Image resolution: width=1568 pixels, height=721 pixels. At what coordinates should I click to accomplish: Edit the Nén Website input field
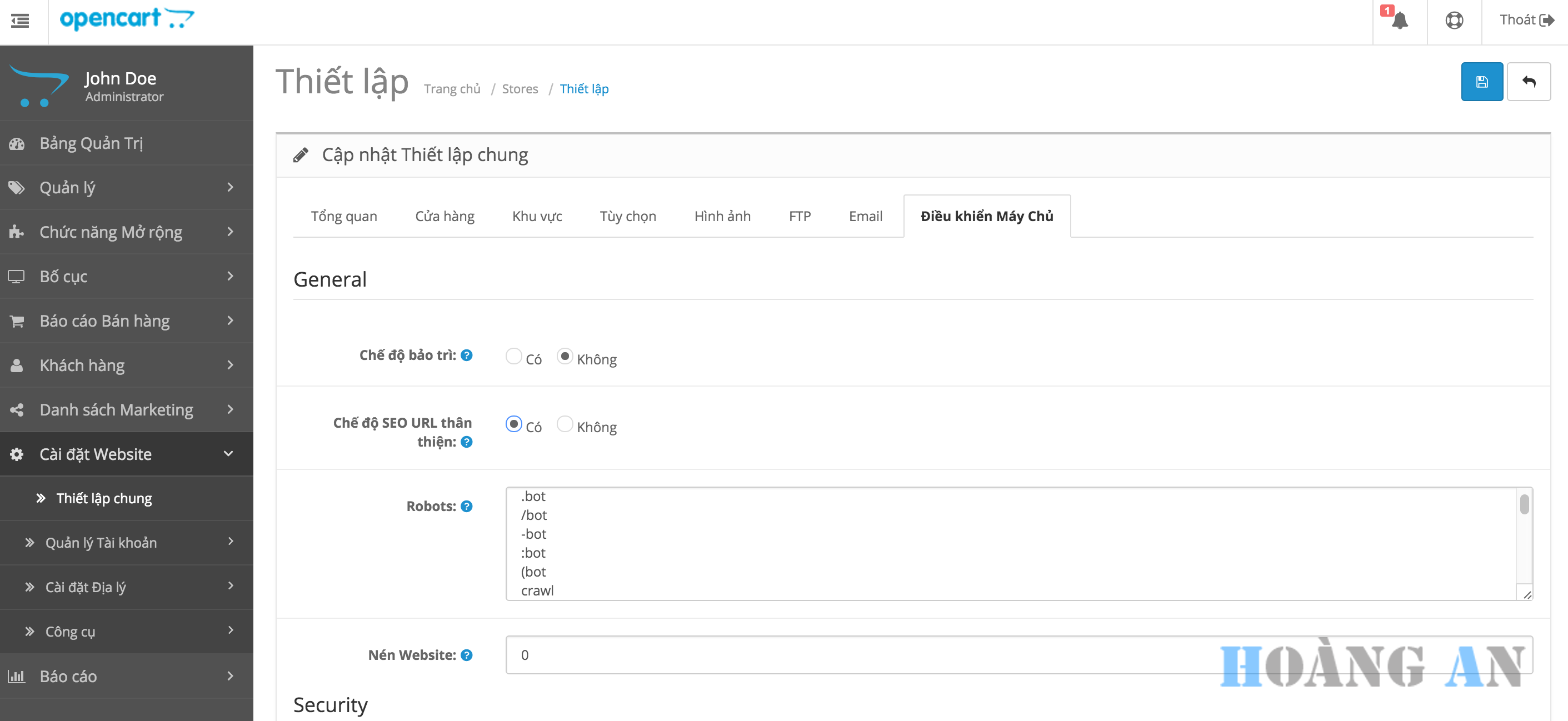(x=1020, y=655)
